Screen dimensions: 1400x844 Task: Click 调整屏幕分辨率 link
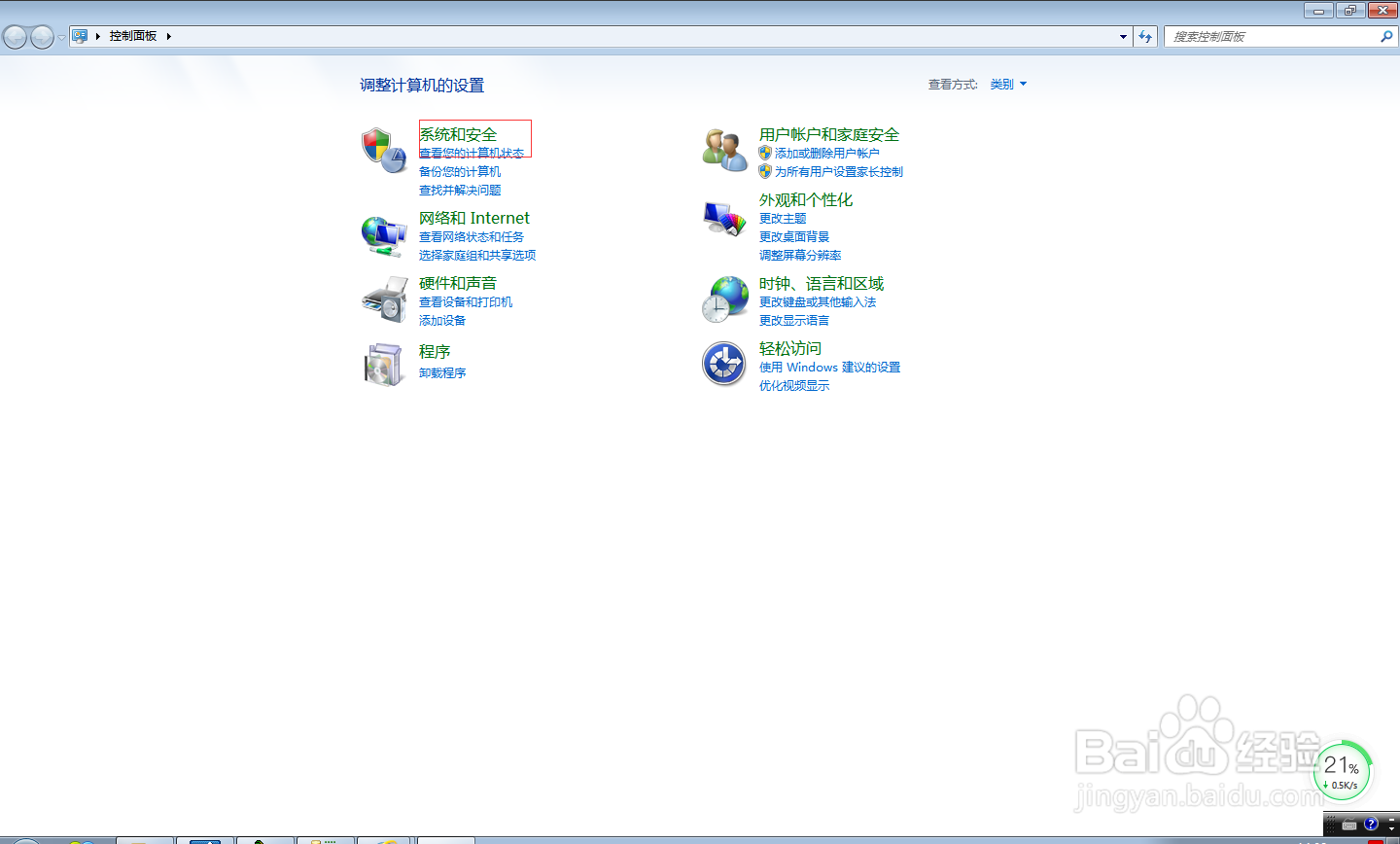(800, 255)
